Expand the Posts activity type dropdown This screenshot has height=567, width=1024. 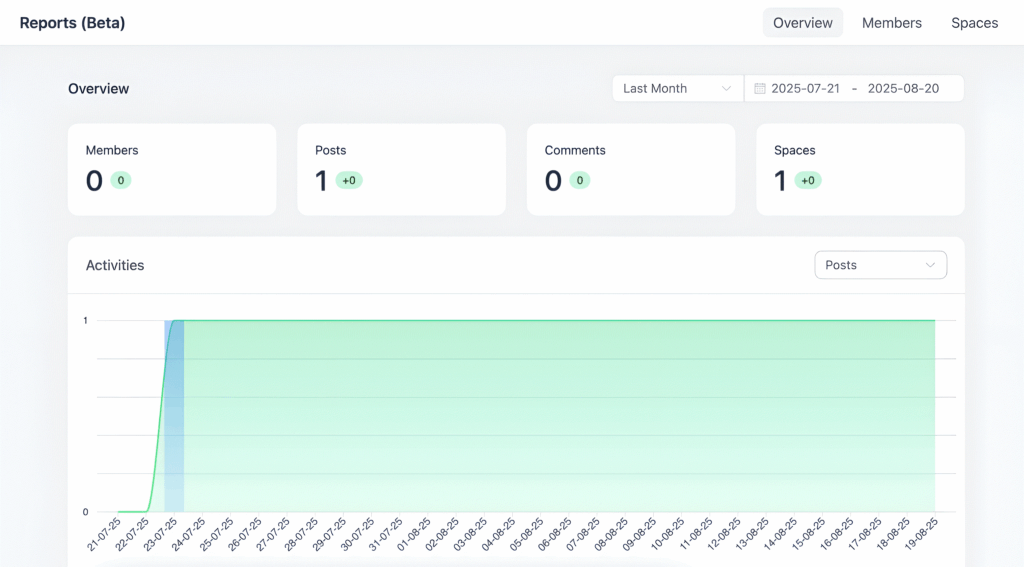pos(880,265)
